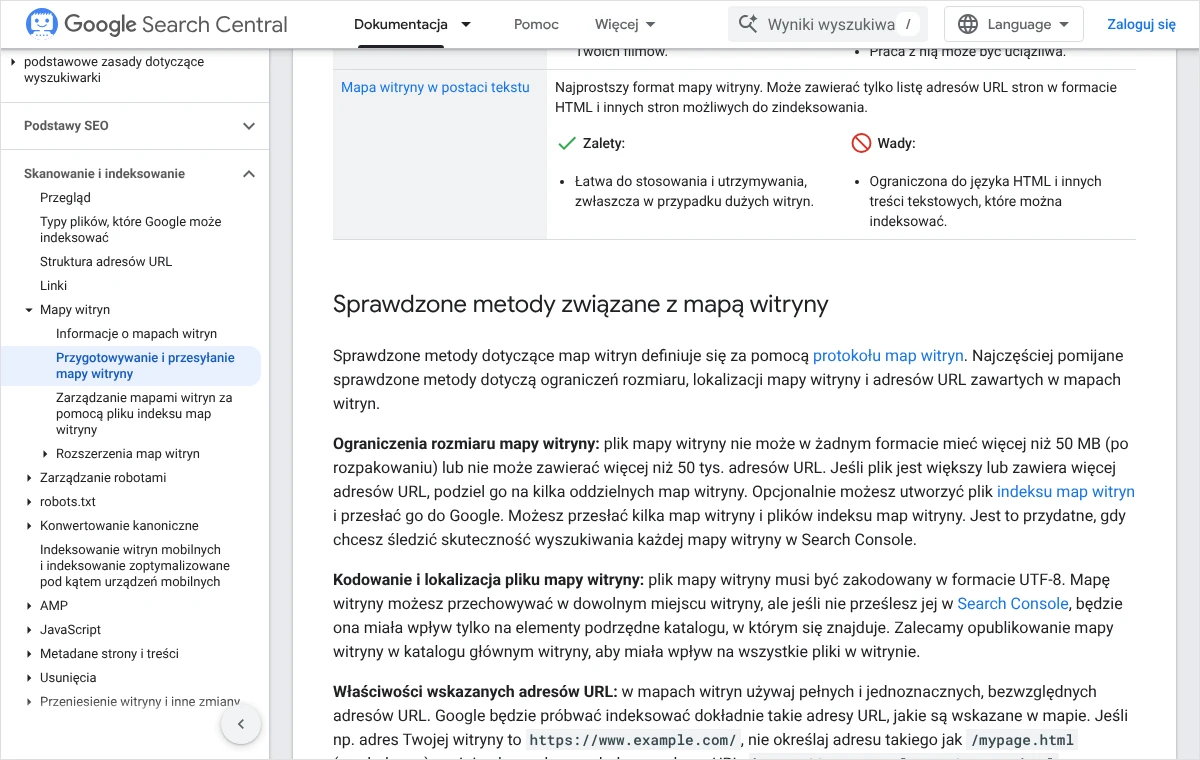Select the Dokumentacja tab
Viewport: 1200px width, 760px height.
pyautogui.click(x=401, y=24)
